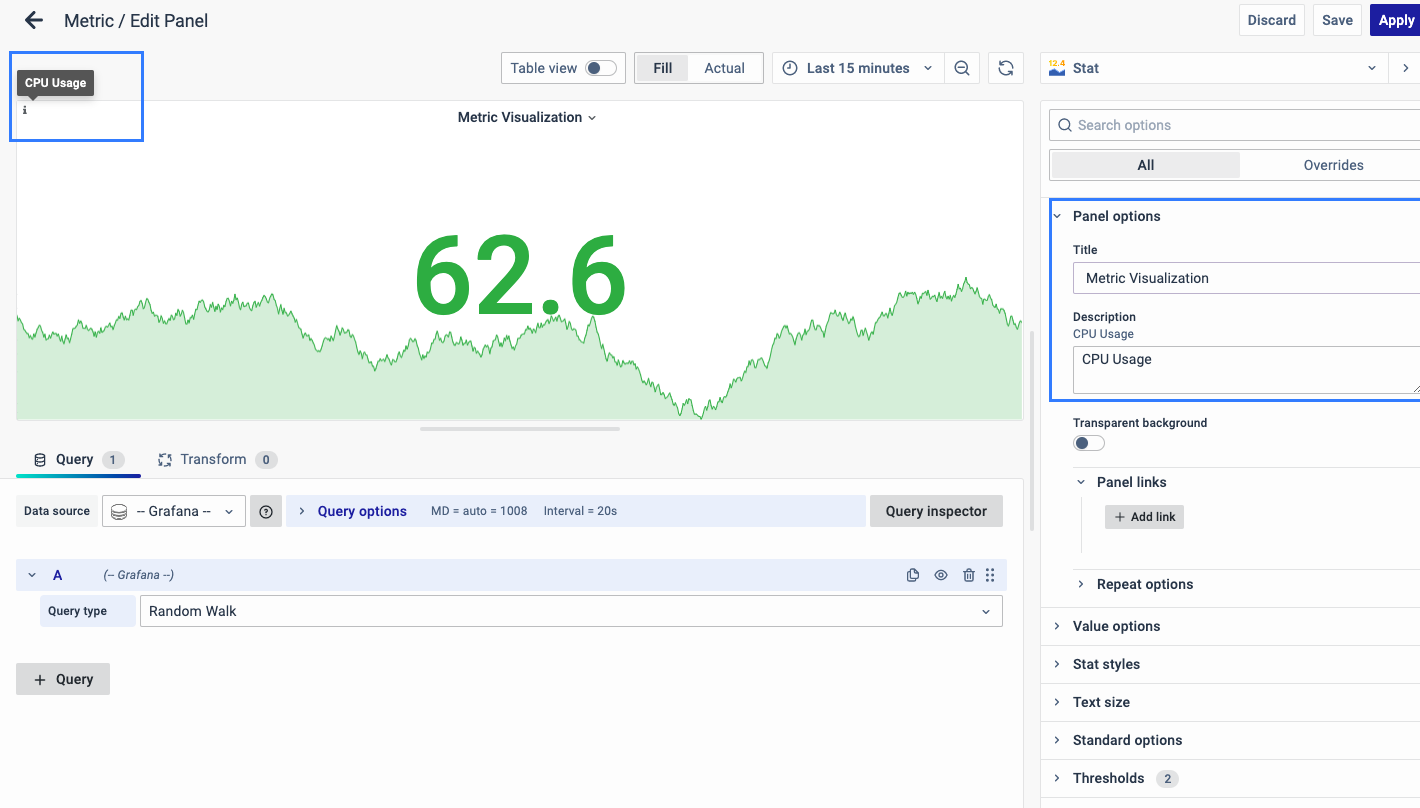Click the drag handle for query A
This screenshot has height=808, width=1420.
click(990, 575)
